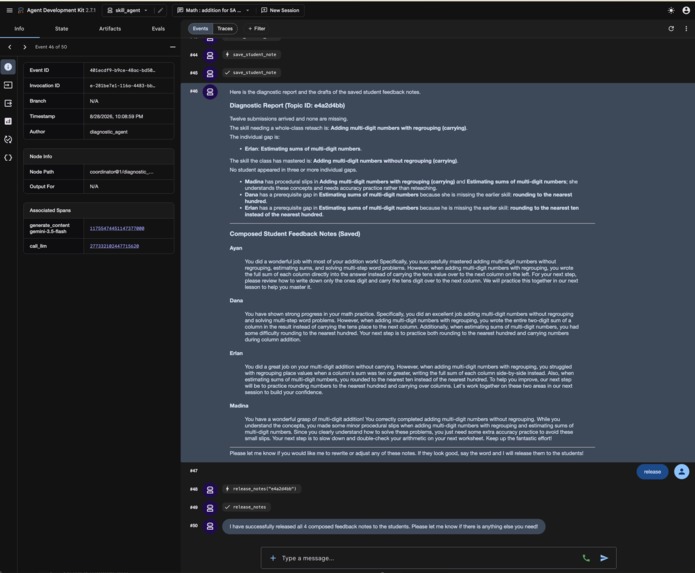Open event #44 save_student_note function call chip
The width and height of the screenshot is (695, 573).
(251, 55)
